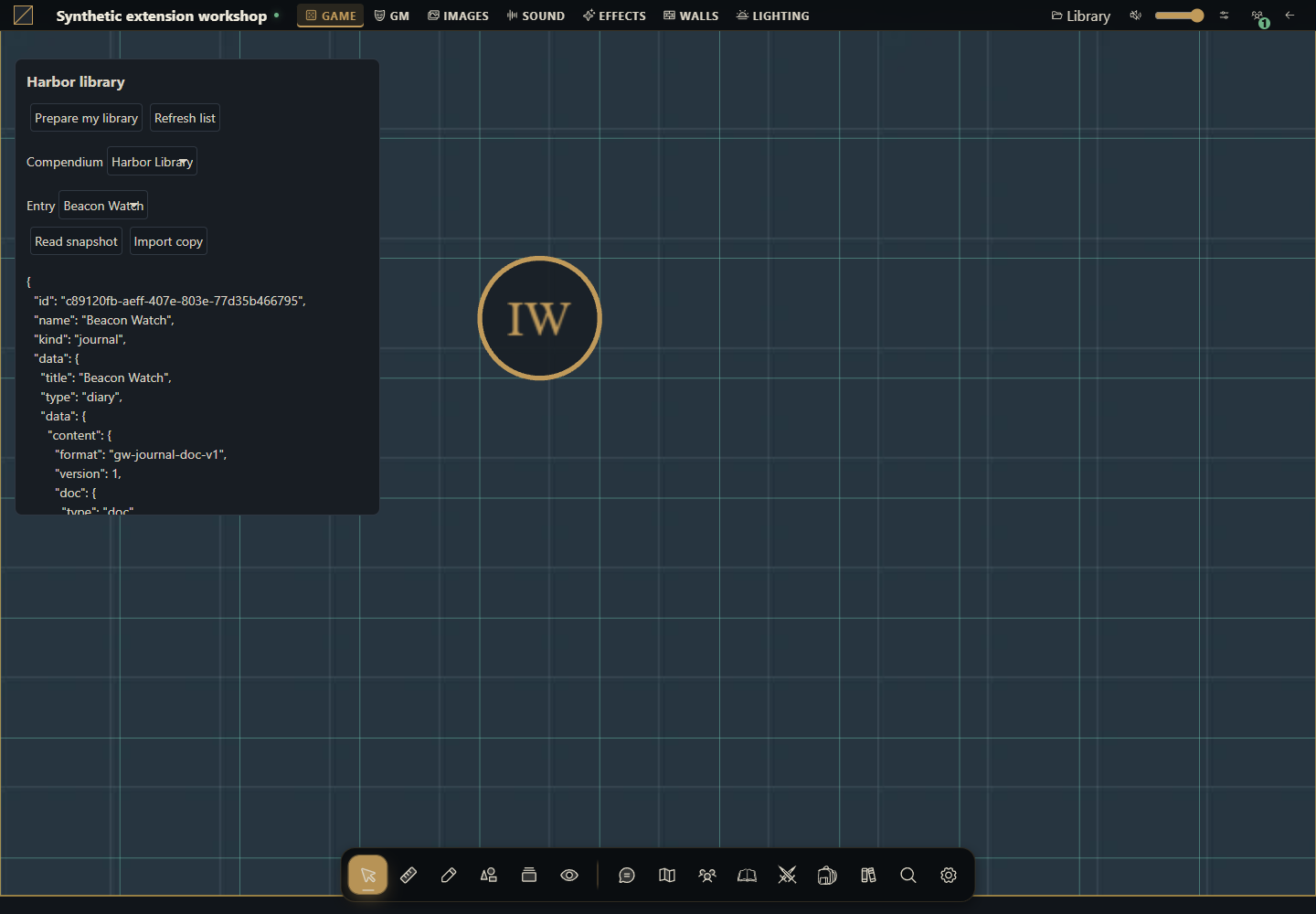Open the crossed swords combat panel
The width and height of the screenshot is (1316, 914).
coord(788,876)
